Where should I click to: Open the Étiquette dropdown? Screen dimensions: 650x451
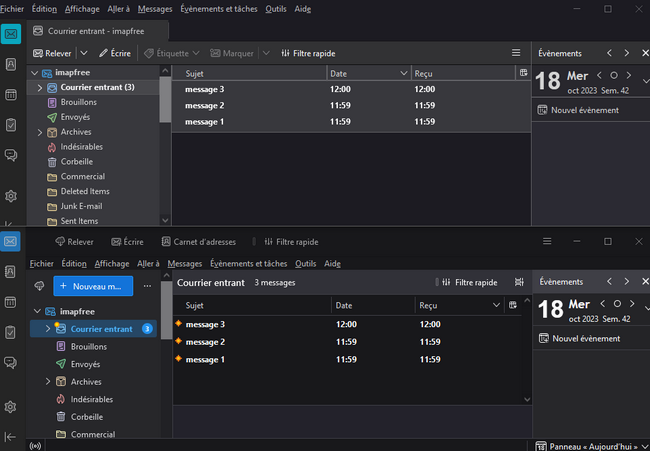[x=171, y=53]
